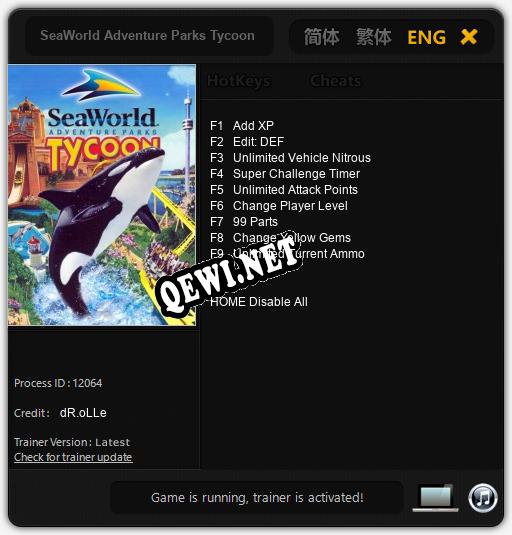Click the Process ID: 12064 text
The image size is (512, 535).
pyautogui.click(x=58, y=383)
